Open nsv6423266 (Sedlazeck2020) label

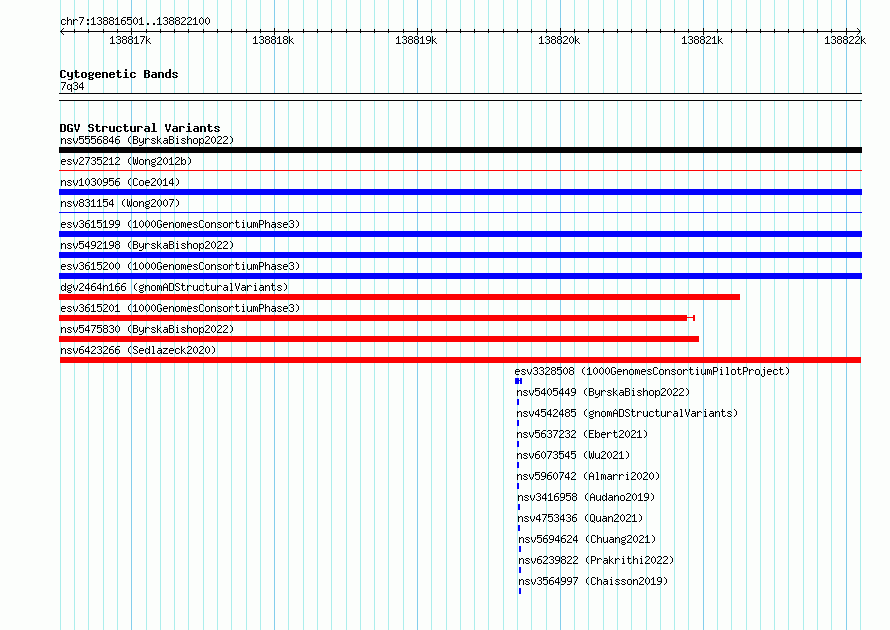(138, 350)
